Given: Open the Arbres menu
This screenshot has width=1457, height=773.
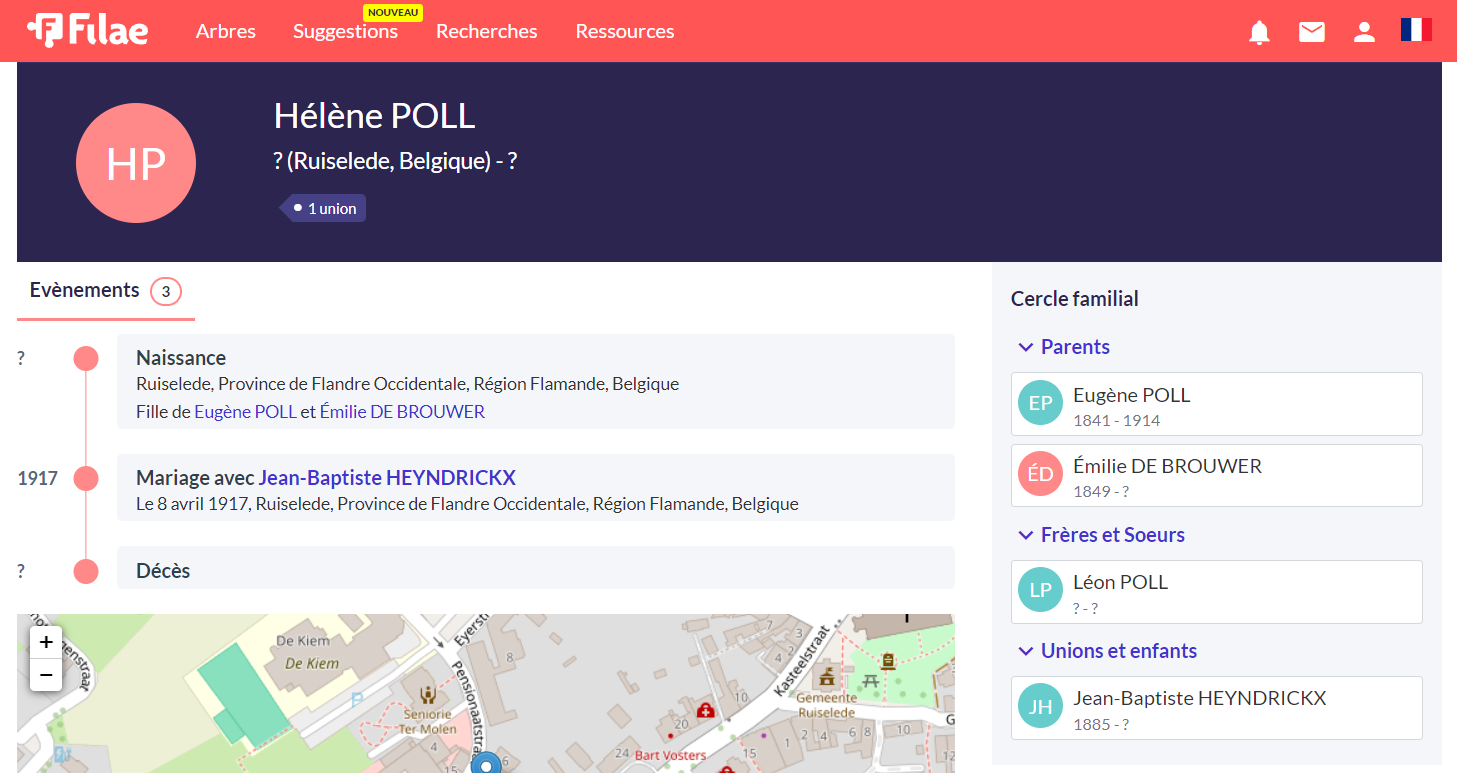Looking at the screenshot, I should [225, 31].
